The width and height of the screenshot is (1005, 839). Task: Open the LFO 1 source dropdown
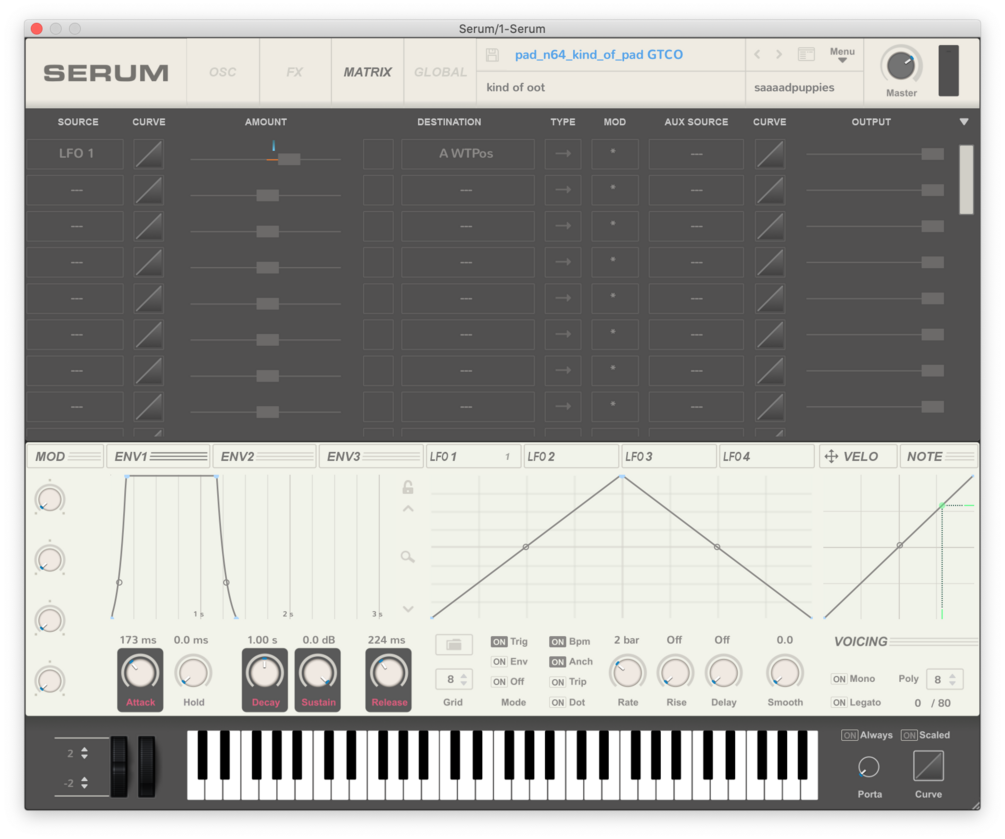(76, 154)
